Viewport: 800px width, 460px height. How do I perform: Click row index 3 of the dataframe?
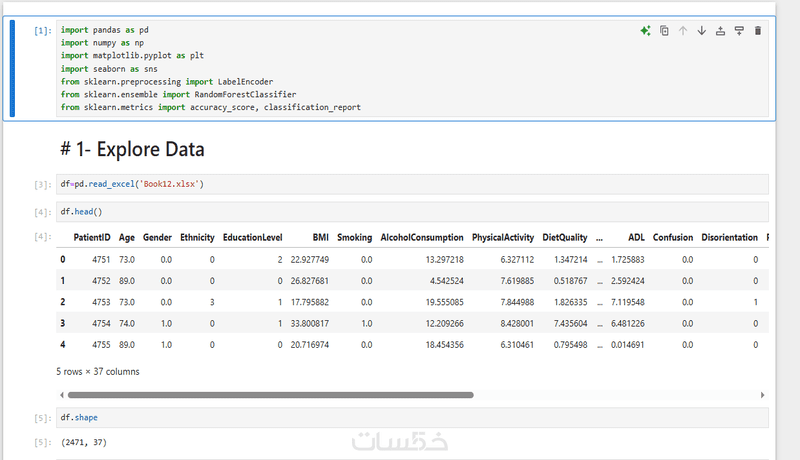point(63,323)
